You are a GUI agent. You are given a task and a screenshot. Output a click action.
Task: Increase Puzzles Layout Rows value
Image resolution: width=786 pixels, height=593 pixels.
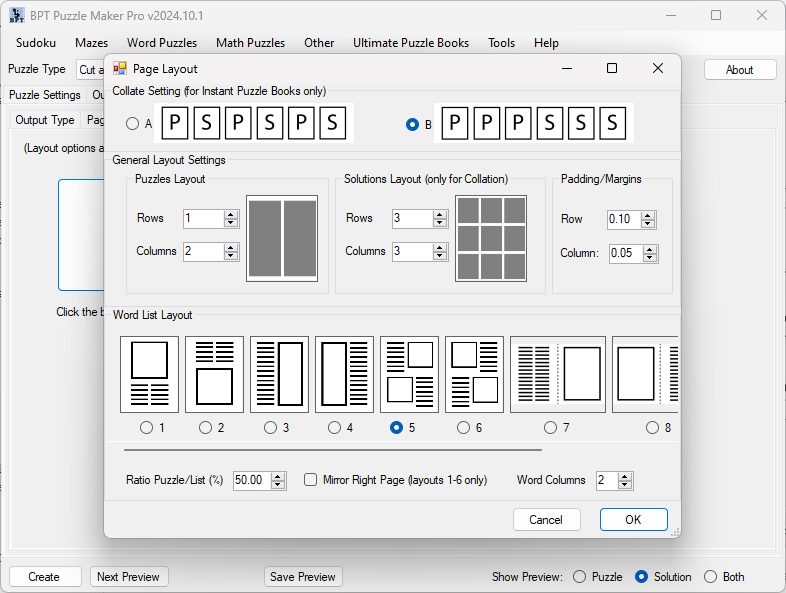[231, 214]
